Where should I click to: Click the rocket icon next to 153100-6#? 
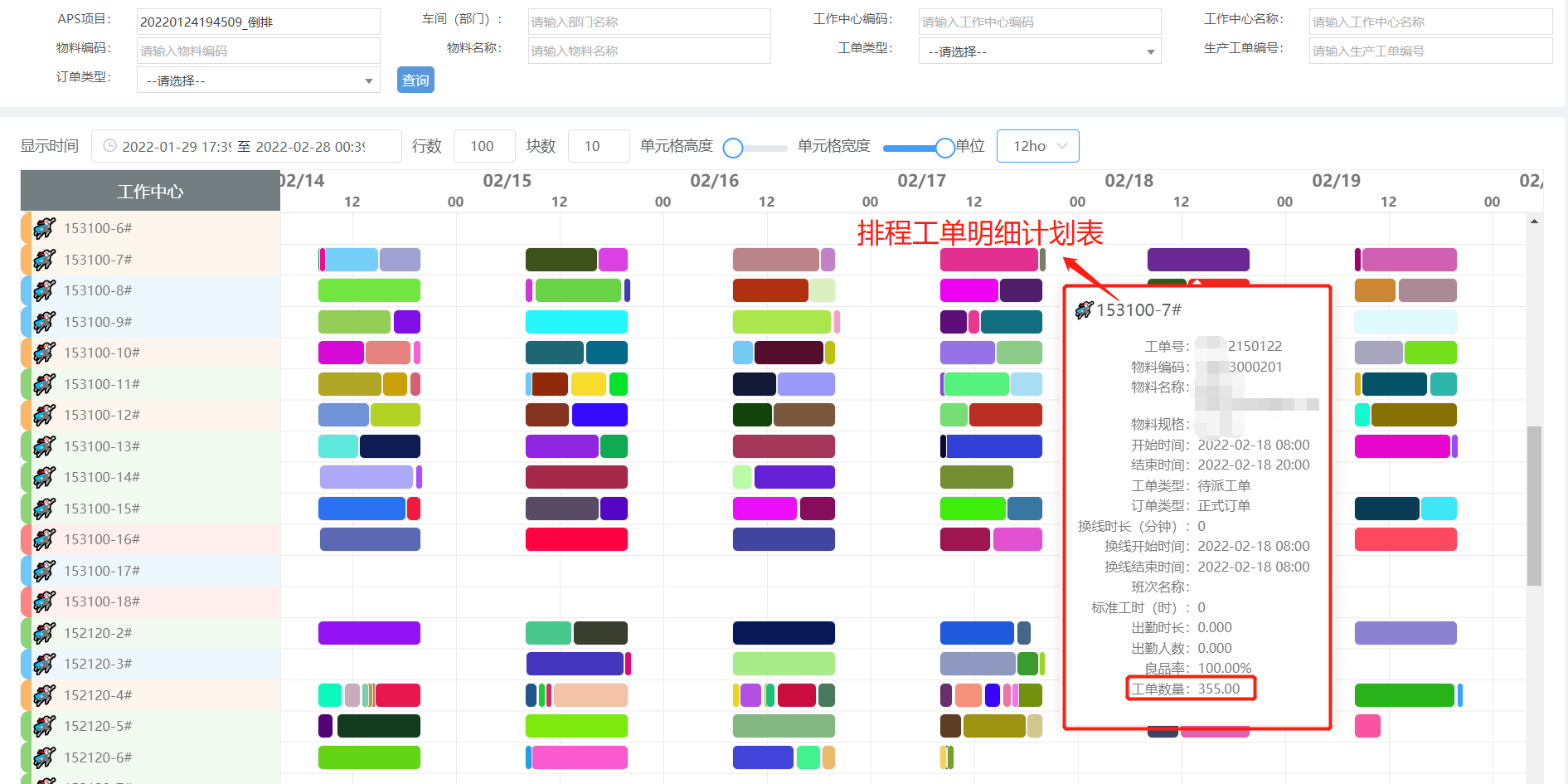click(x=44, y=227)
